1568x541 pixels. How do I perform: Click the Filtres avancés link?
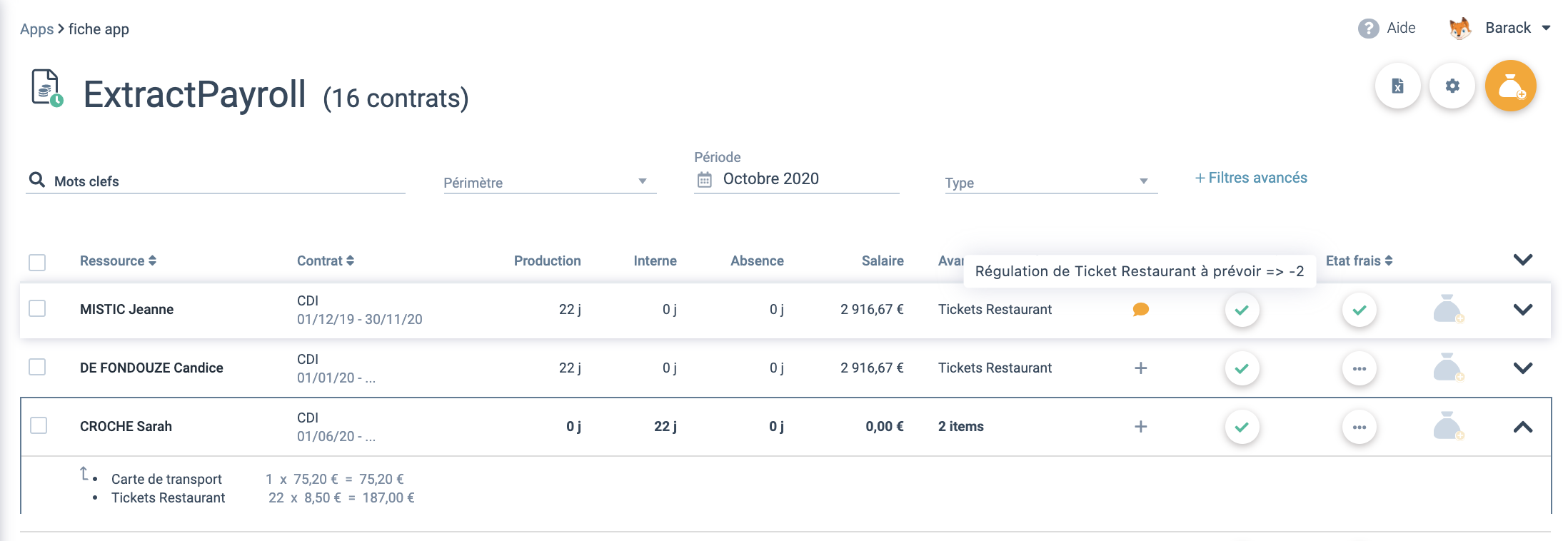tap(1251, 178)
